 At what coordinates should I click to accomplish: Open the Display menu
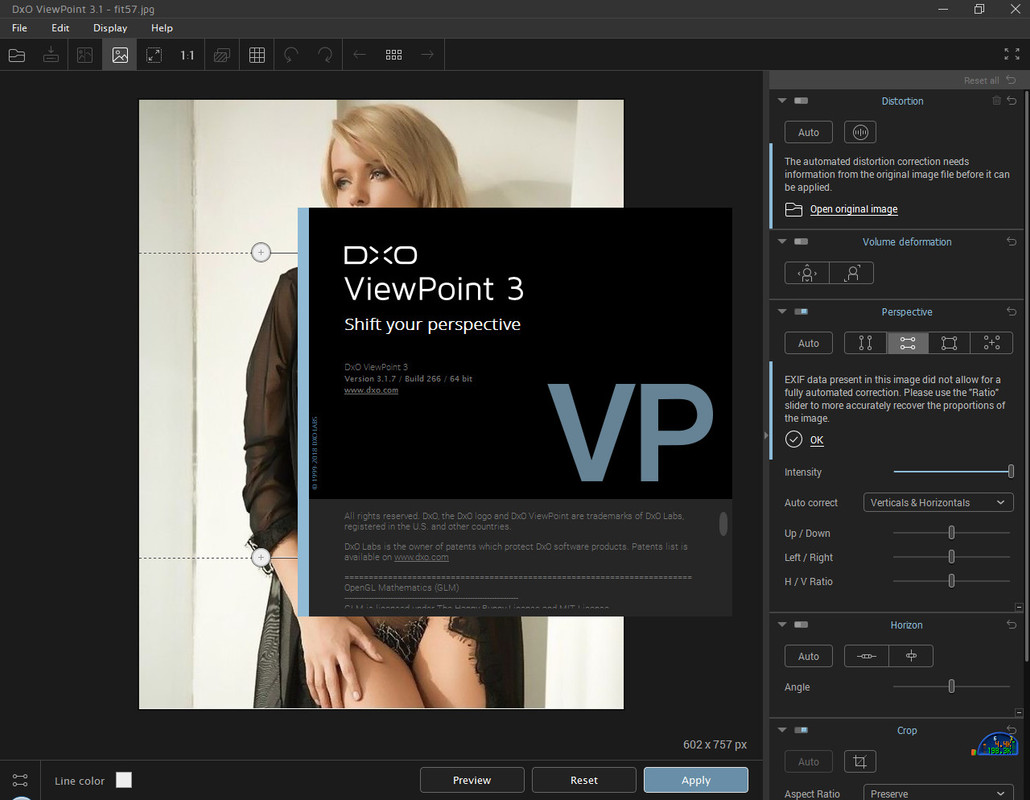coord(110,28)
